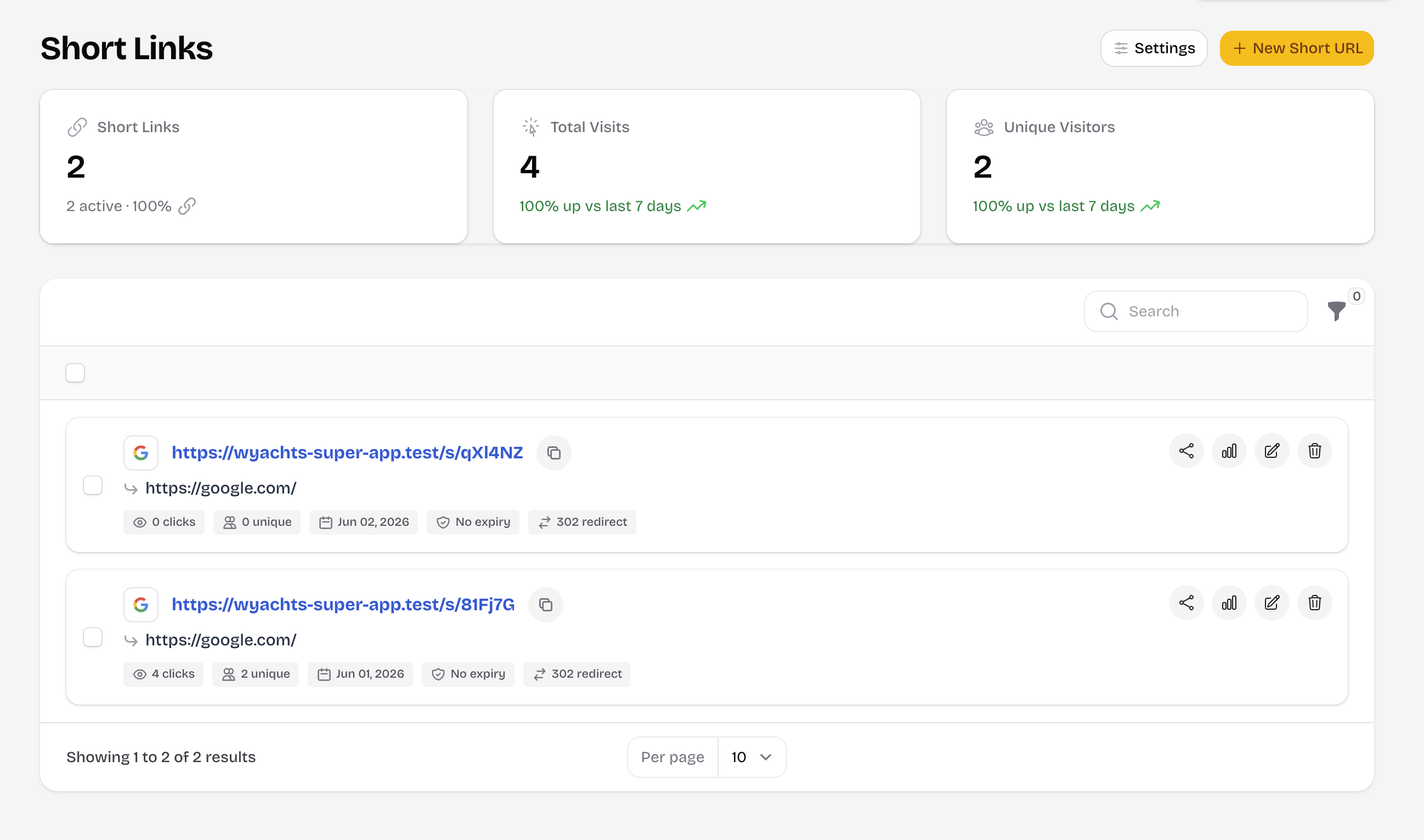
Task: Click '302 redirect' badge on 81Fj7G link
Action: pyautogui.click(x=577, y=674)
